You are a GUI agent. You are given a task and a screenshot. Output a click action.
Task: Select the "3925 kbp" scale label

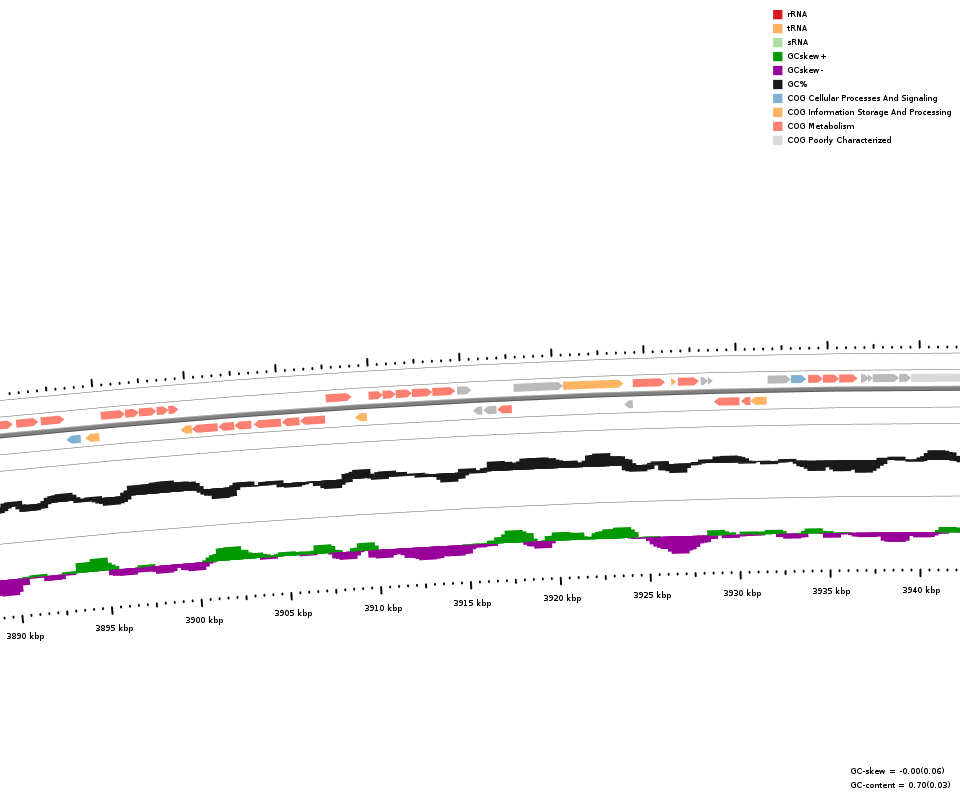[x=652, y=596]
